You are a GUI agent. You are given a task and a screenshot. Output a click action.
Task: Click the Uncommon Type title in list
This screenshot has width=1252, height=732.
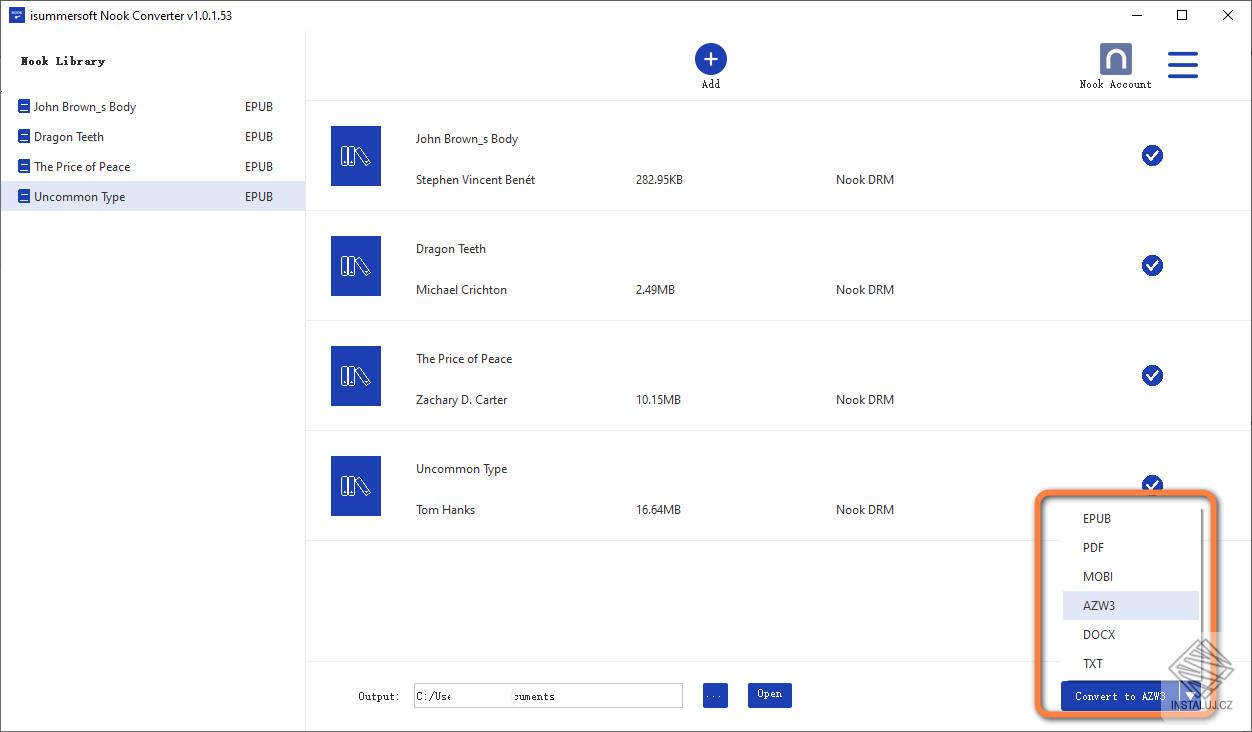click(461, 469)
